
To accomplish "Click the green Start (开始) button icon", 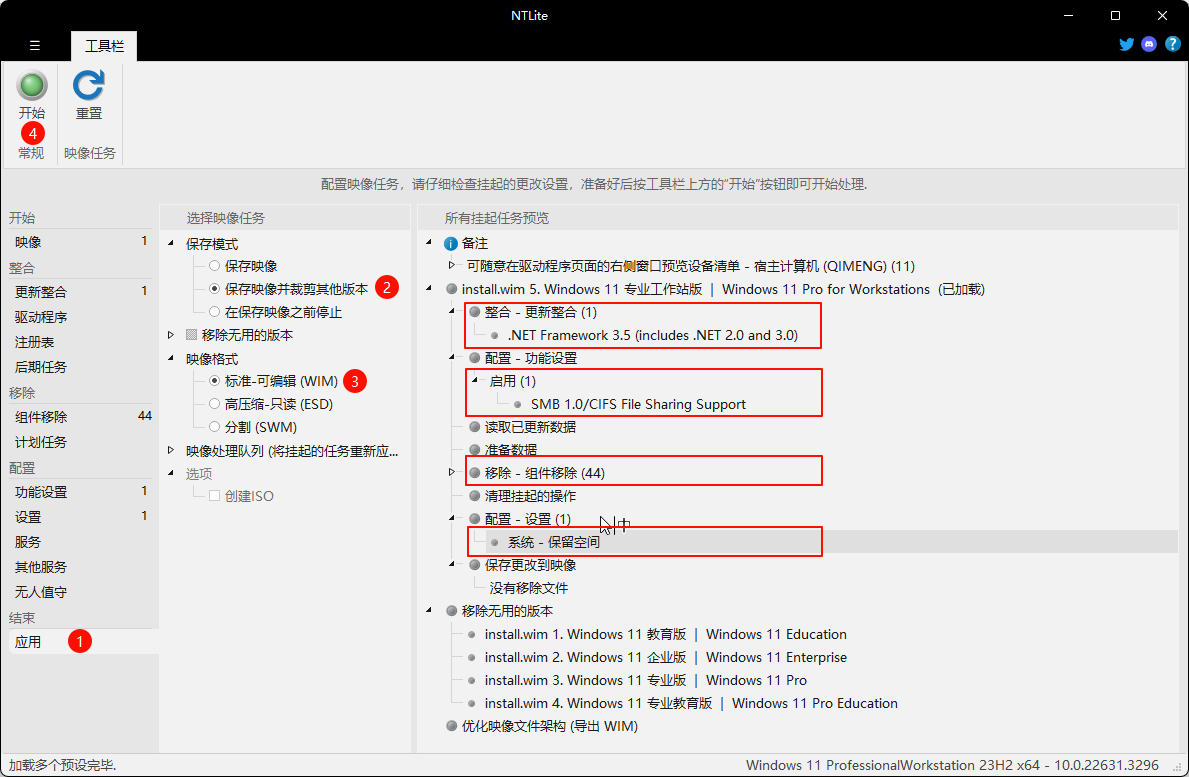I will pyautogui.click(x=32, y=85).
